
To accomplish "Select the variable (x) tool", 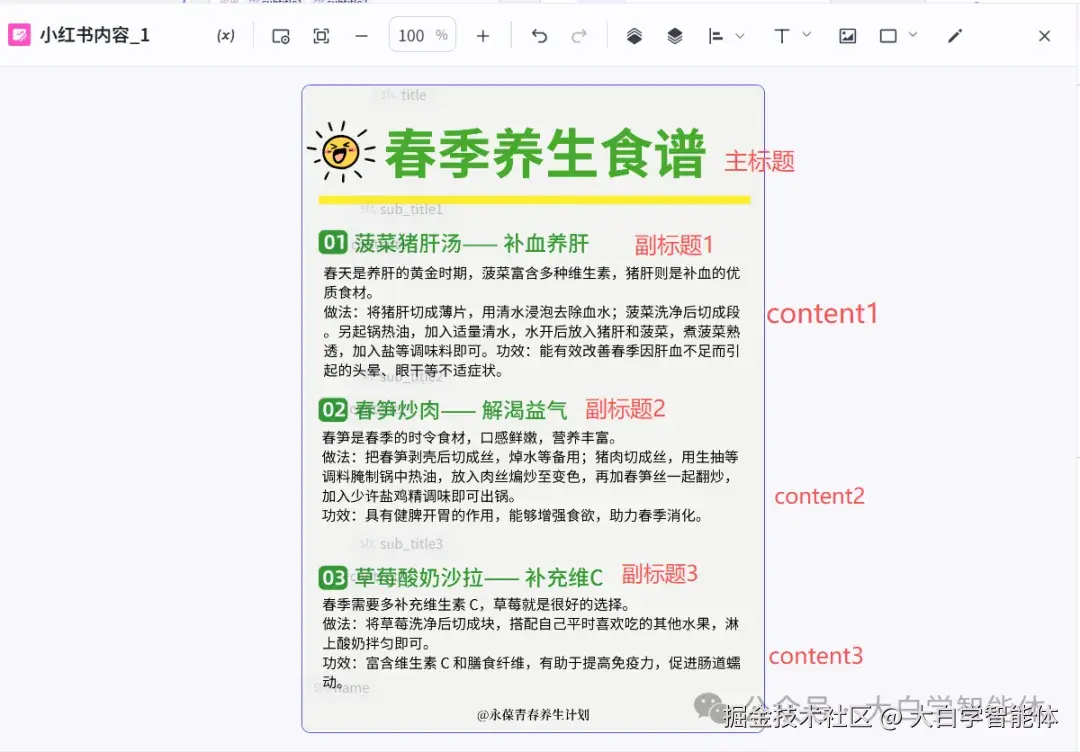I will 225,35.
